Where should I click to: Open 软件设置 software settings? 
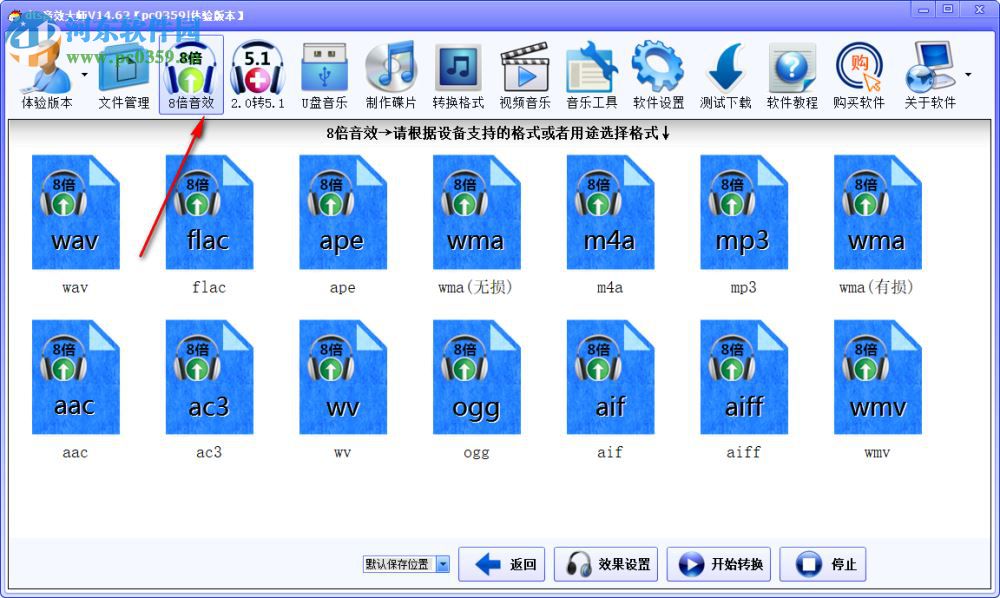[658, 72]
